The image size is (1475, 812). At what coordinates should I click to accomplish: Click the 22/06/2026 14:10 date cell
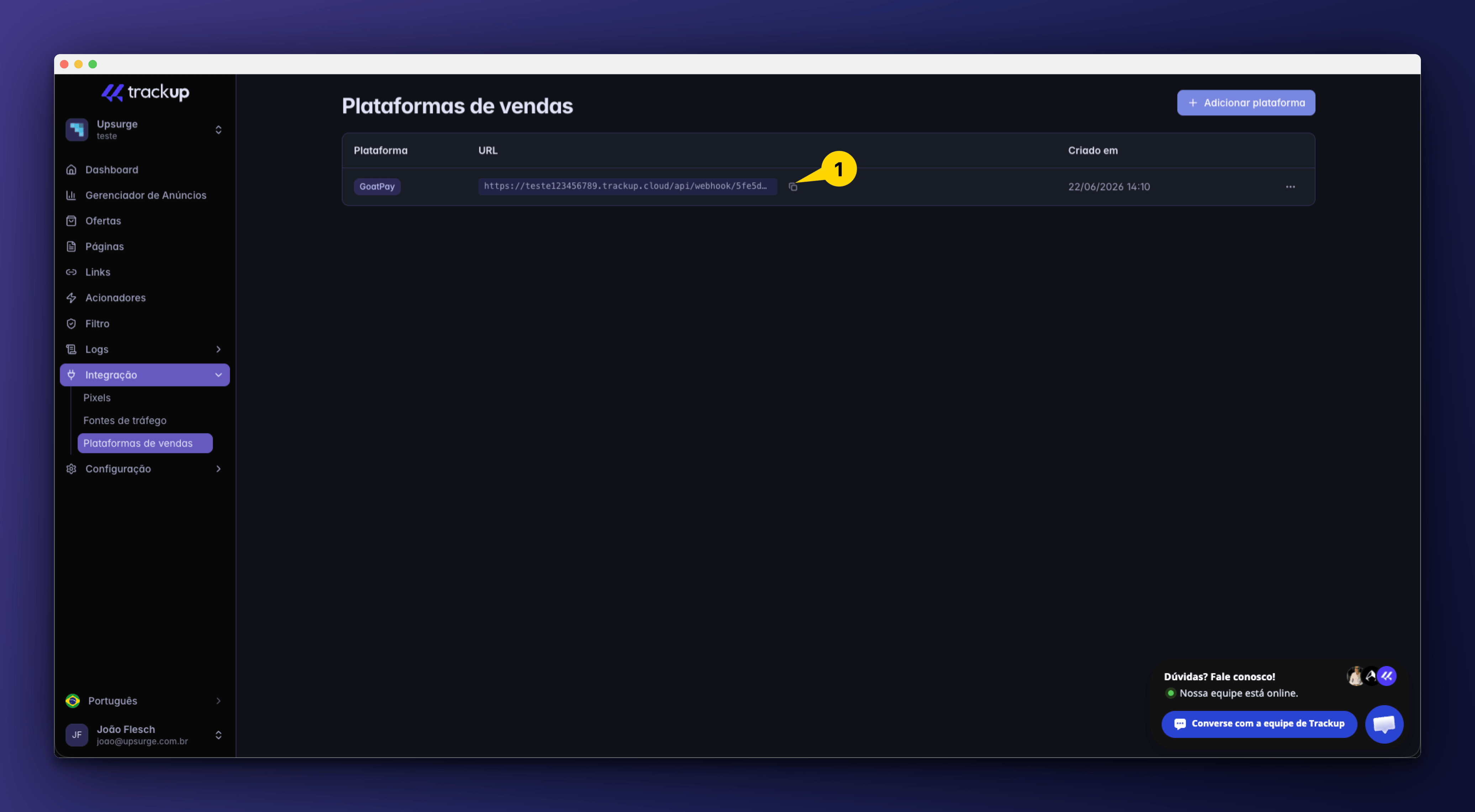[x=1108, y=187]
